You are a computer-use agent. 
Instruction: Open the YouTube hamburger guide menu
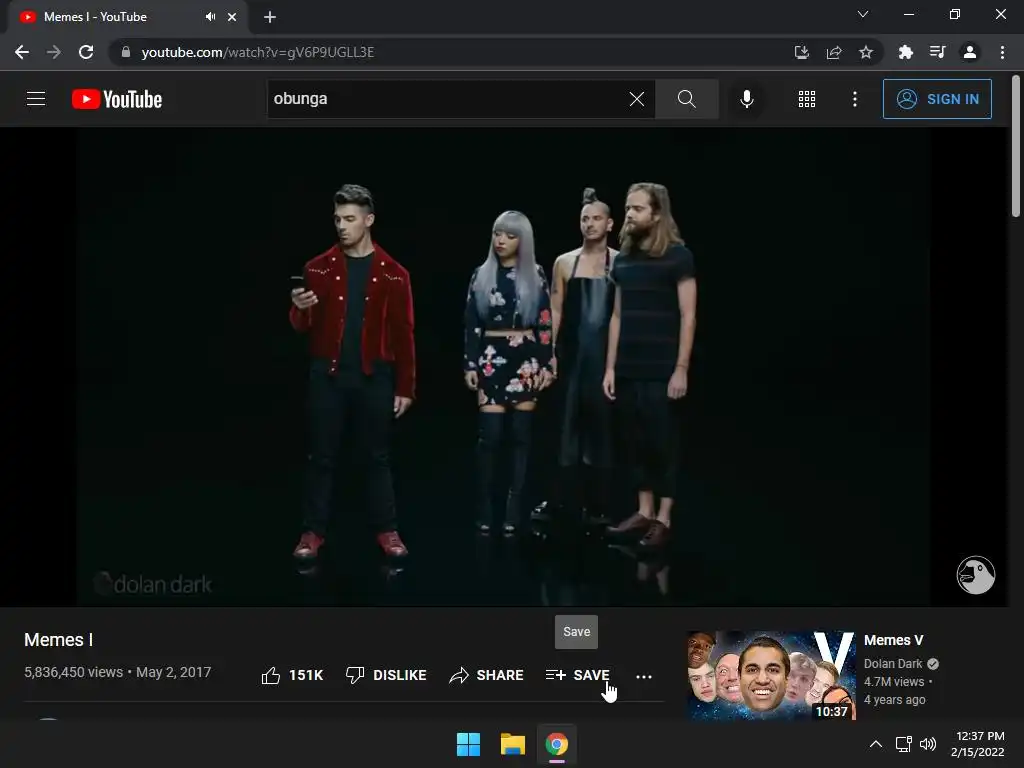36,99
